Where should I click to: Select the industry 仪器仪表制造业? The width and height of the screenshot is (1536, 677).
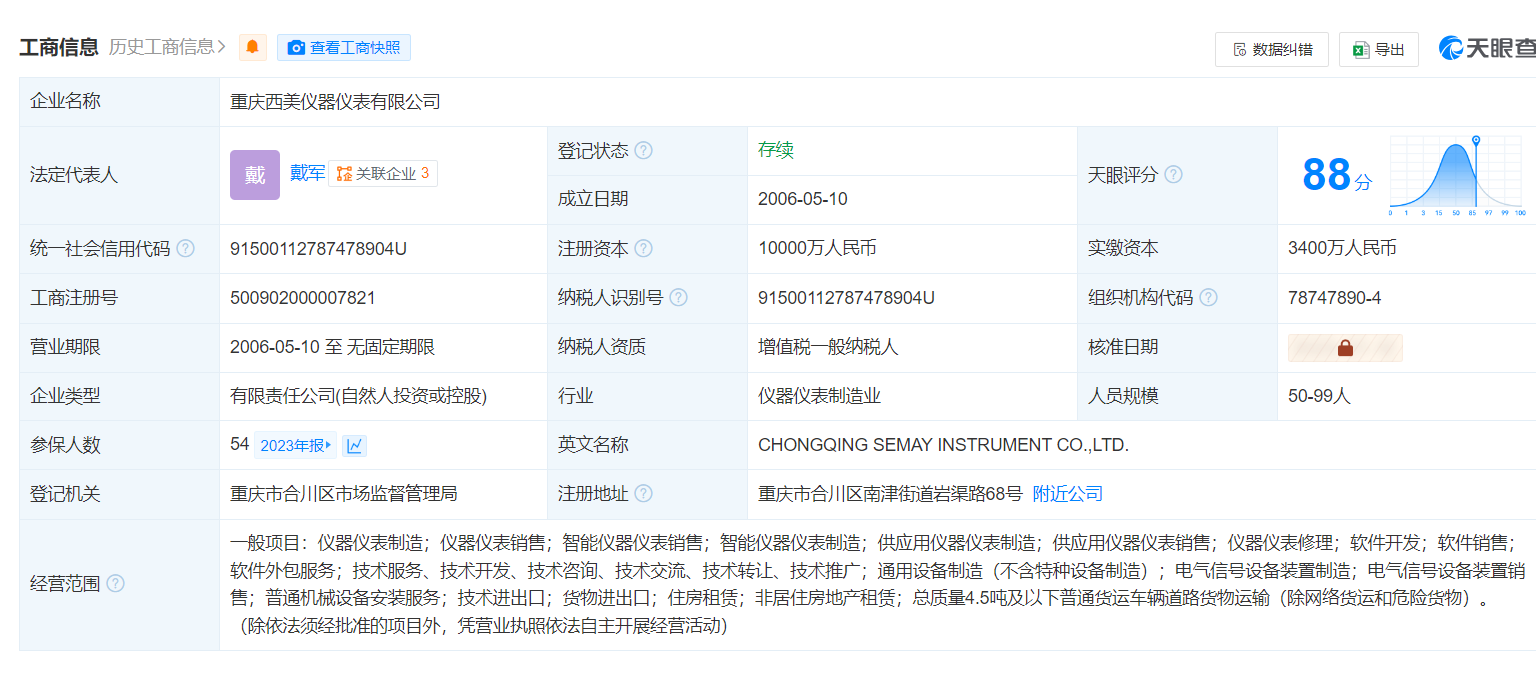click(x=819, y=396)
